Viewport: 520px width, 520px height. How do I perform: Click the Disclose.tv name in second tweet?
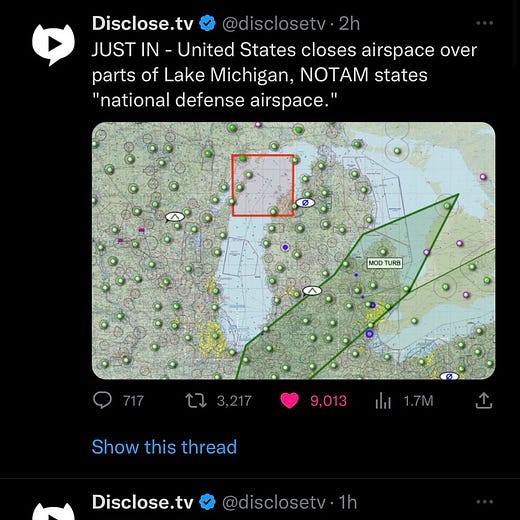143,502
